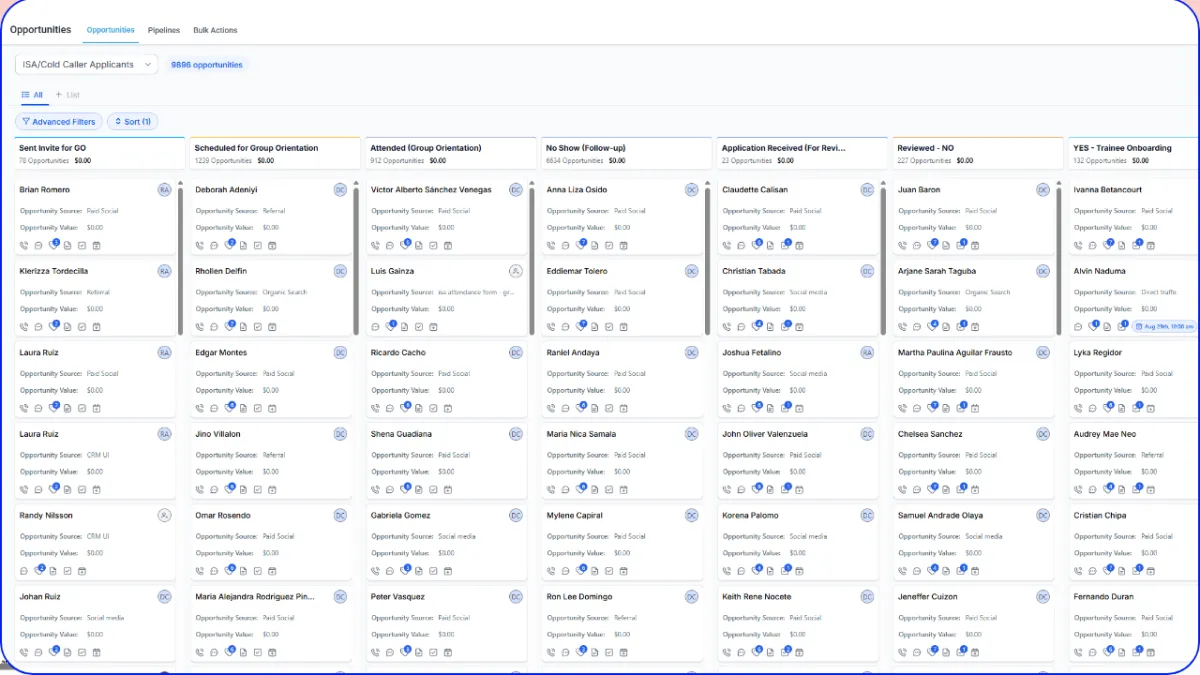Open Martha Paulina Aguilar Frausto card
1200x675 pixels.
974,379
